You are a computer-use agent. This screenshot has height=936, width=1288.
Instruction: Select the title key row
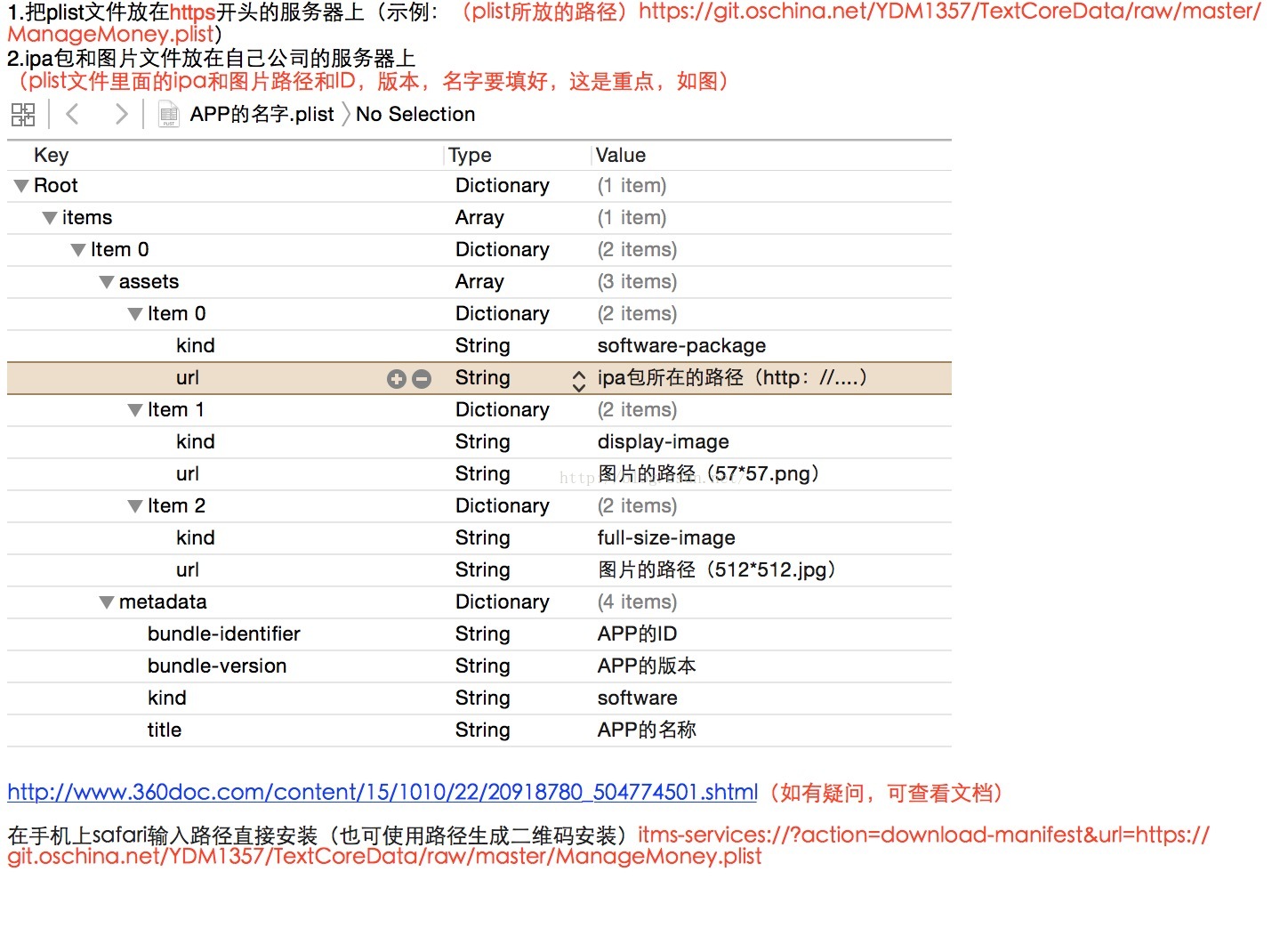[165, 730]
